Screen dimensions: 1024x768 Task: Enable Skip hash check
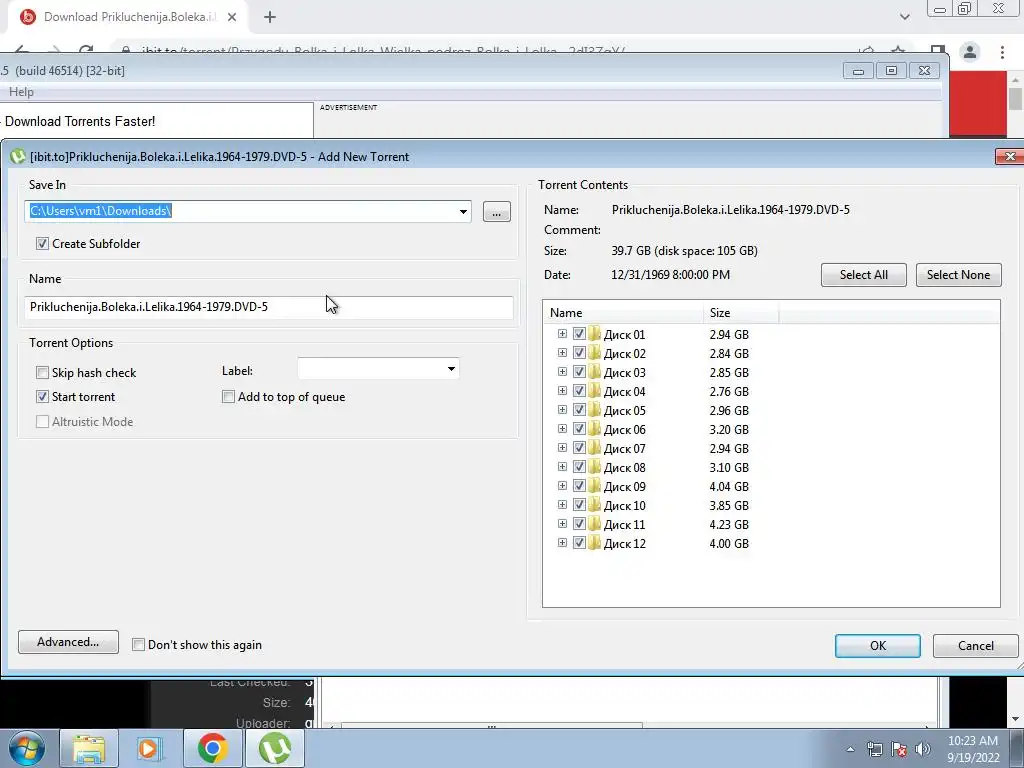pos(42,372)
